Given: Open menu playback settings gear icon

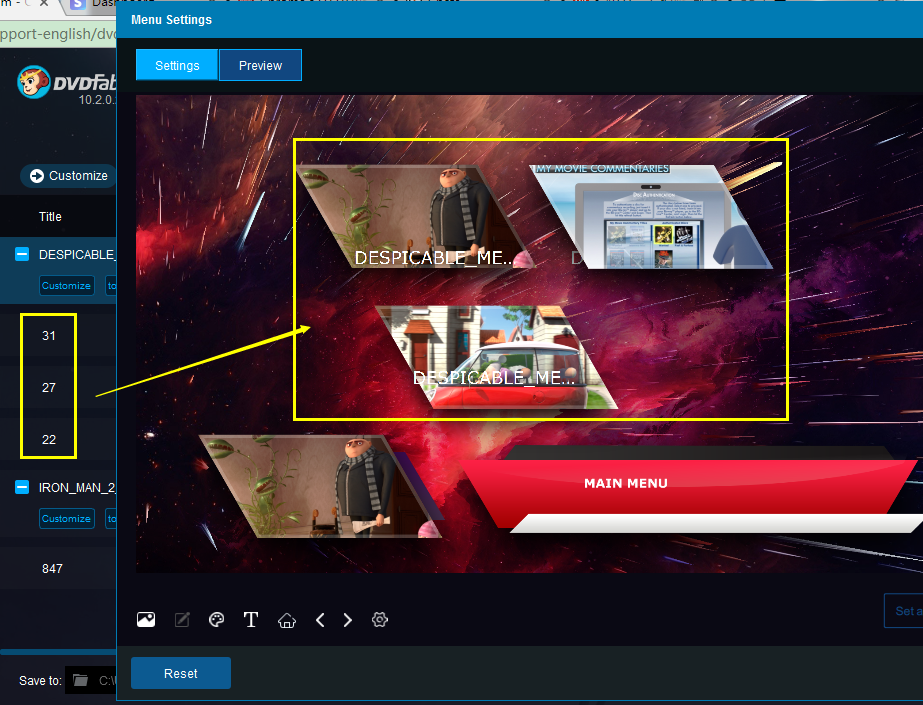Looking at the screenshot, I should (380, 620).
